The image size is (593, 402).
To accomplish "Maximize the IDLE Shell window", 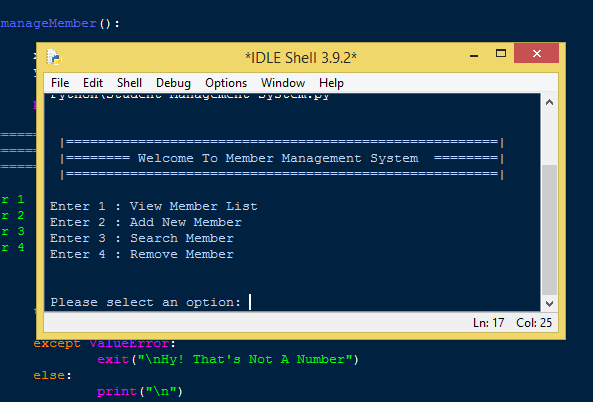I will tap(501, 54).
